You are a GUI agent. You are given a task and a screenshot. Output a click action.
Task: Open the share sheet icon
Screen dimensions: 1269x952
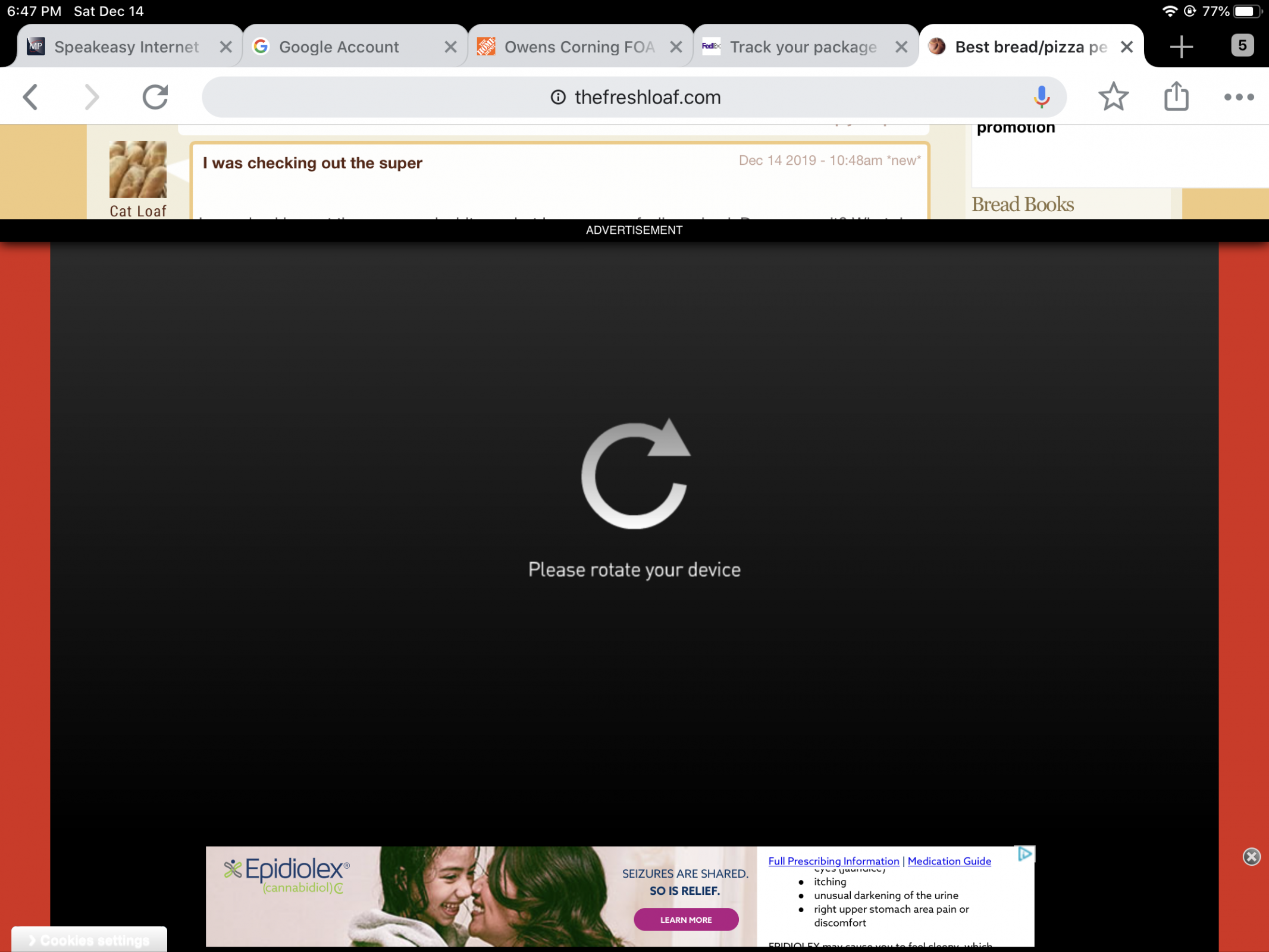[x=1176, y=97]
